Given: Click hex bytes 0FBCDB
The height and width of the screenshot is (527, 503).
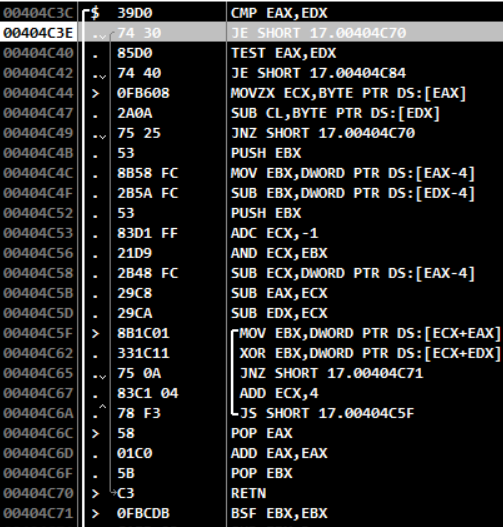Looking at the screenshot, I should point(143,513).
